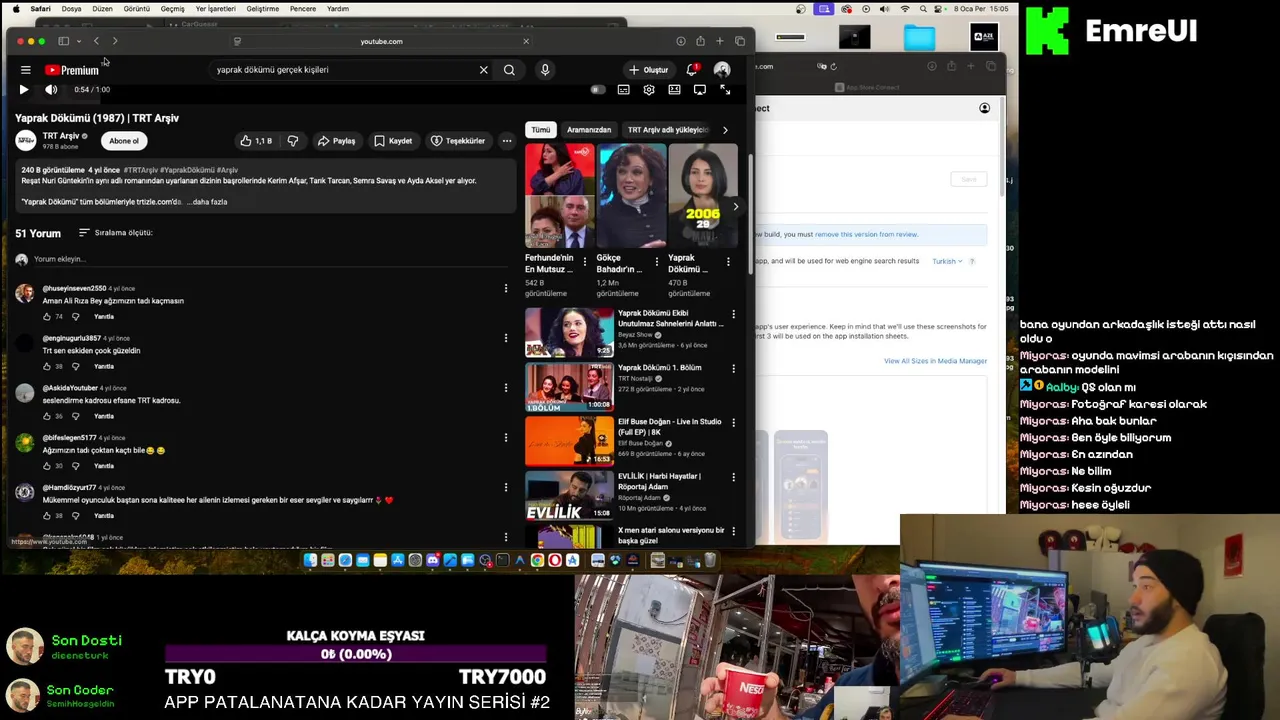Image resolution: width=1280 pixels, height=720 pixels.
Task: Open the Düzen menu
Action: (102, 9)
